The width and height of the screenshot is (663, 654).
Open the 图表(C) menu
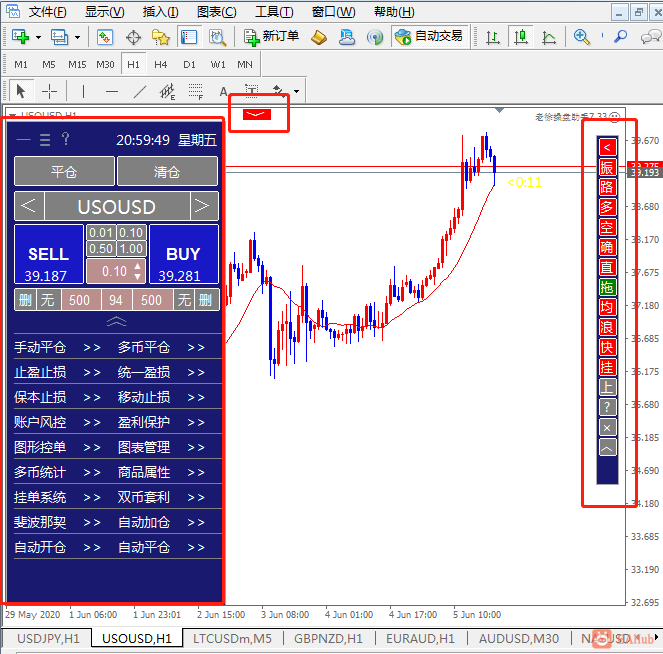[216, 12]
